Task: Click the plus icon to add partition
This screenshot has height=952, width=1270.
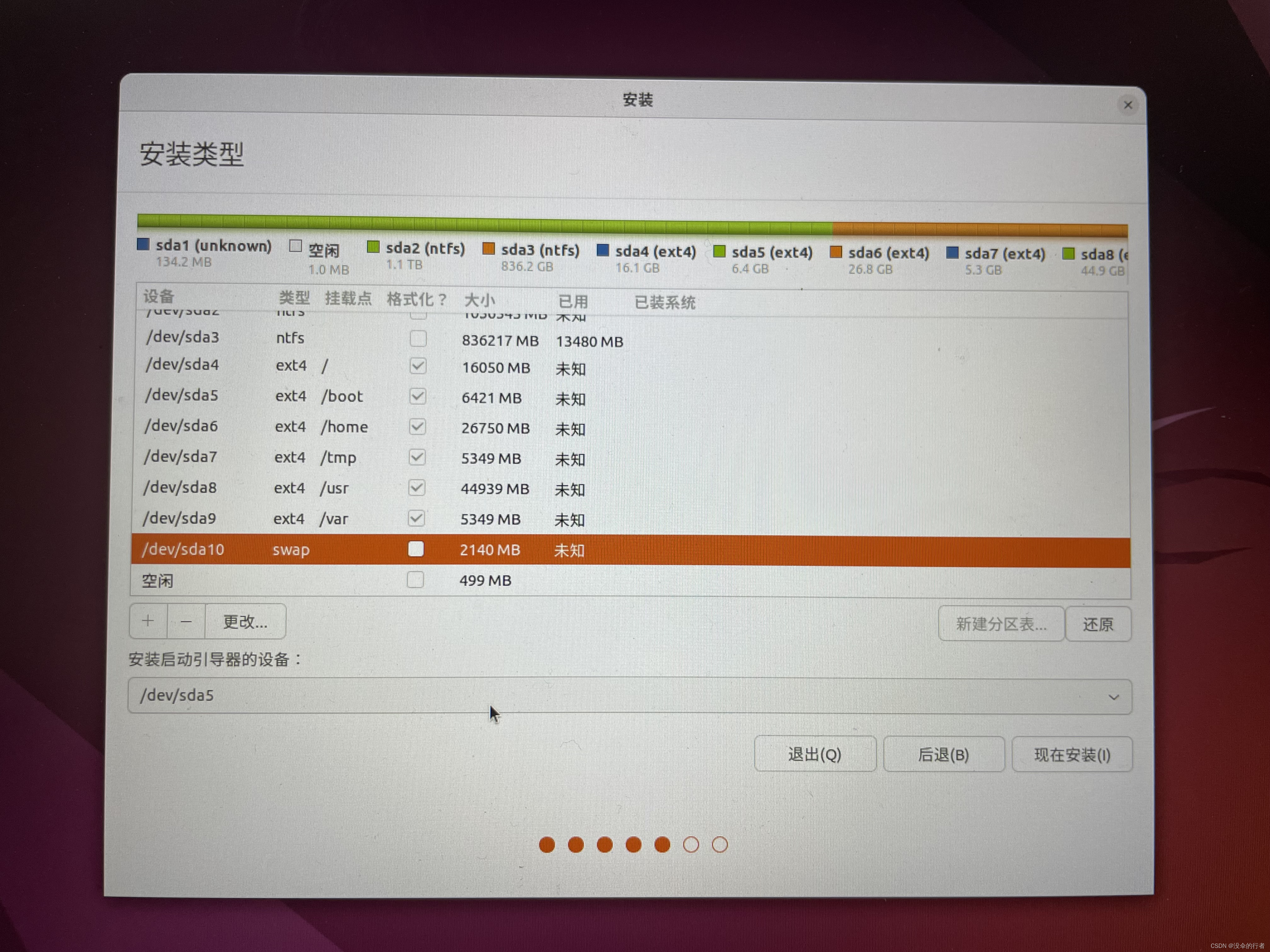Action: click(148, 621)
